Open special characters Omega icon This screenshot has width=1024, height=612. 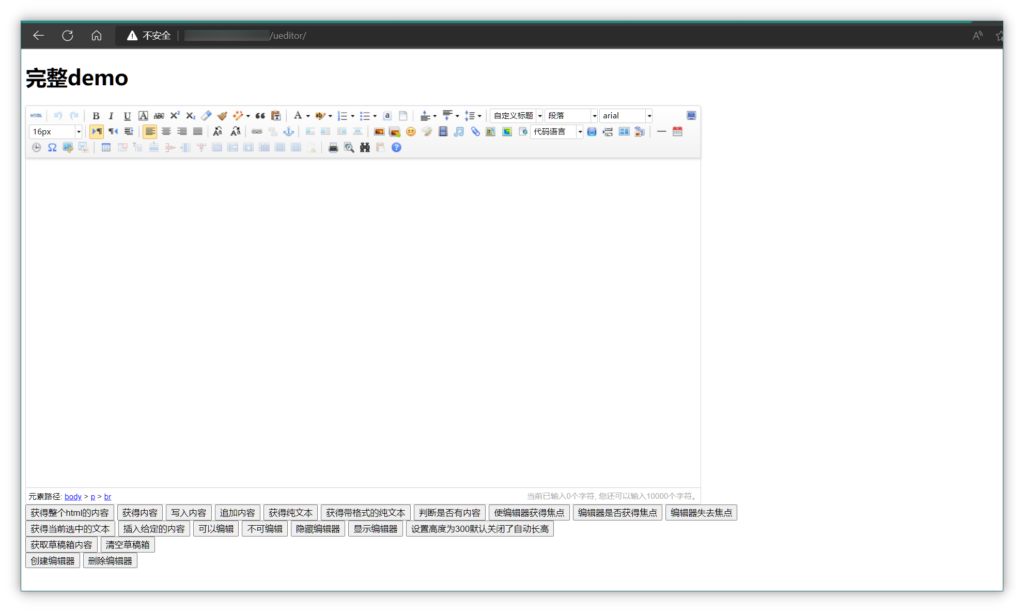click(52, 148)
